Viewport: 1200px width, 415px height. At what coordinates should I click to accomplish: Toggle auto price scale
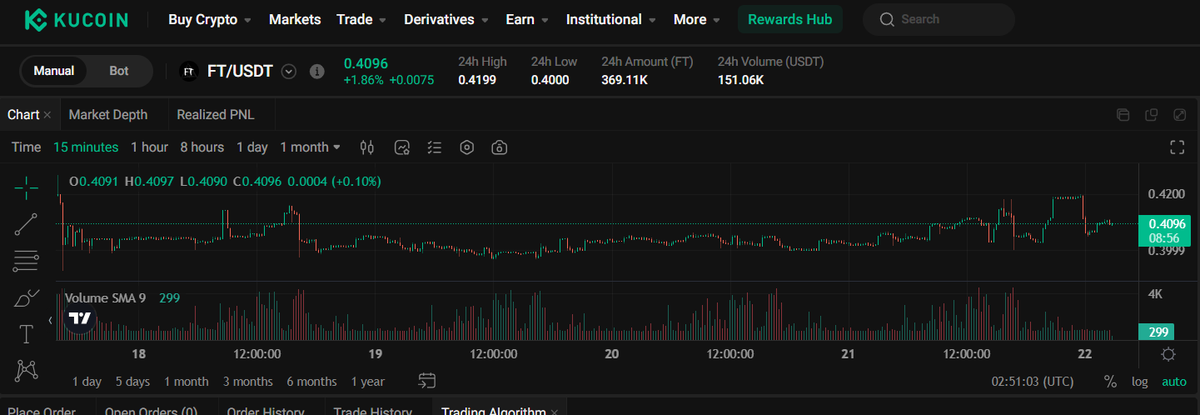coord(1174,381)
